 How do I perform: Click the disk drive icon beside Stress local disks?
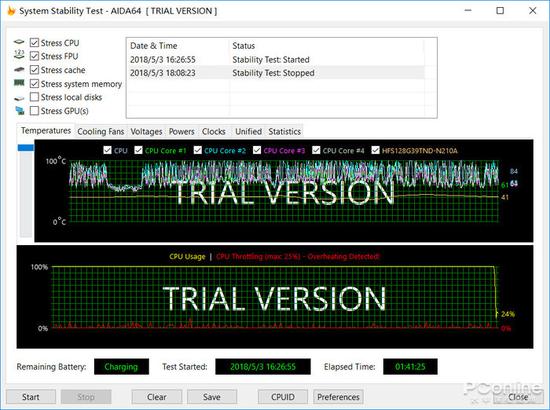[x=19, y=98]
